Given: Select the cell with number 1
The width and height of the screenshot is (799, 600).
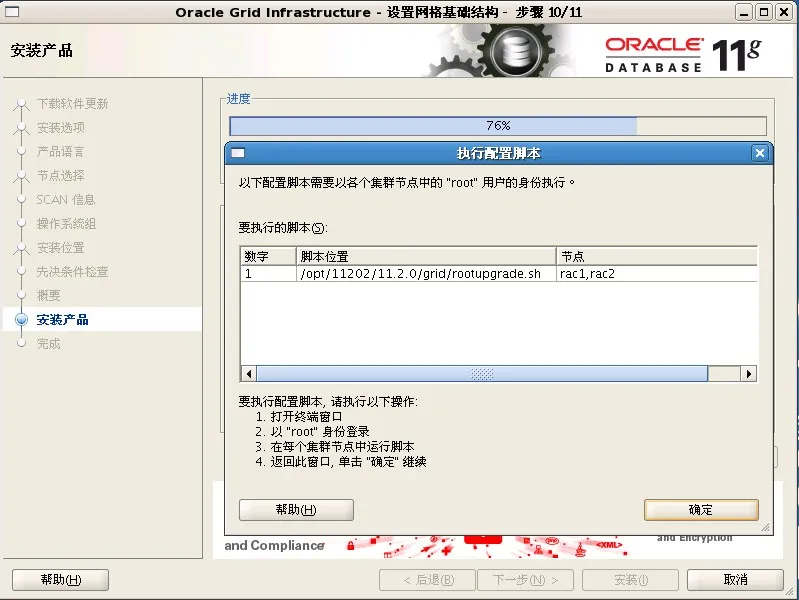Looking at the screenshot, I should click(x=268, y=274).
